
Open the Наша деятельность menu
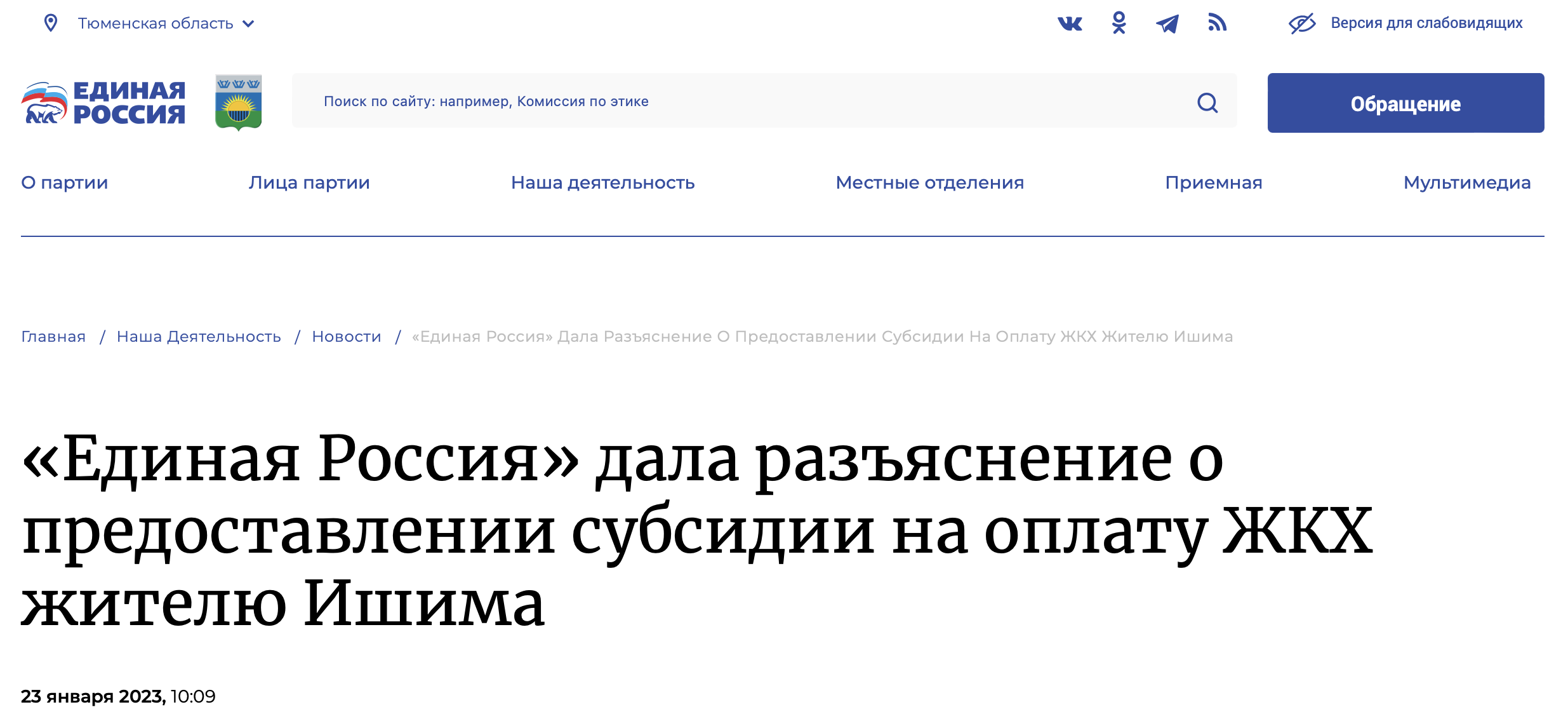point(603,183)
